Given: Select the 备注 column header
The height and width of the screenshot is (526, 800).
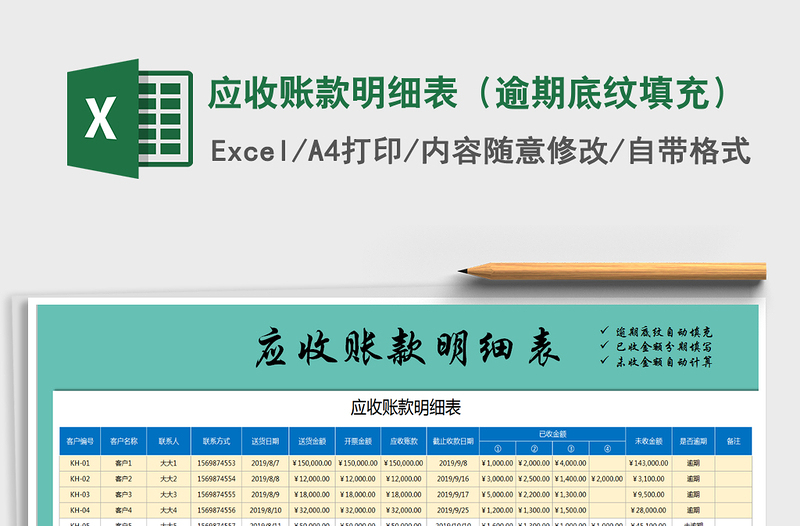Looking at the screenshot, I should click(734, 441).
